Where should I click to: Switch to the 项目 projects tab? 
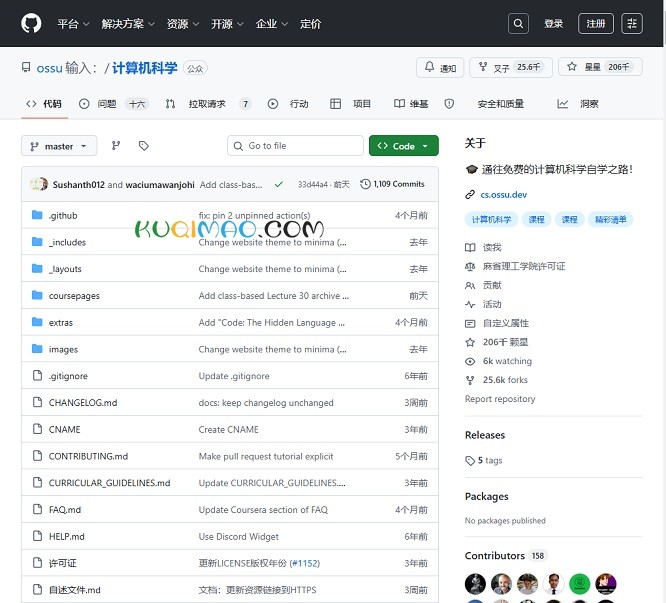tap(350, 104)
